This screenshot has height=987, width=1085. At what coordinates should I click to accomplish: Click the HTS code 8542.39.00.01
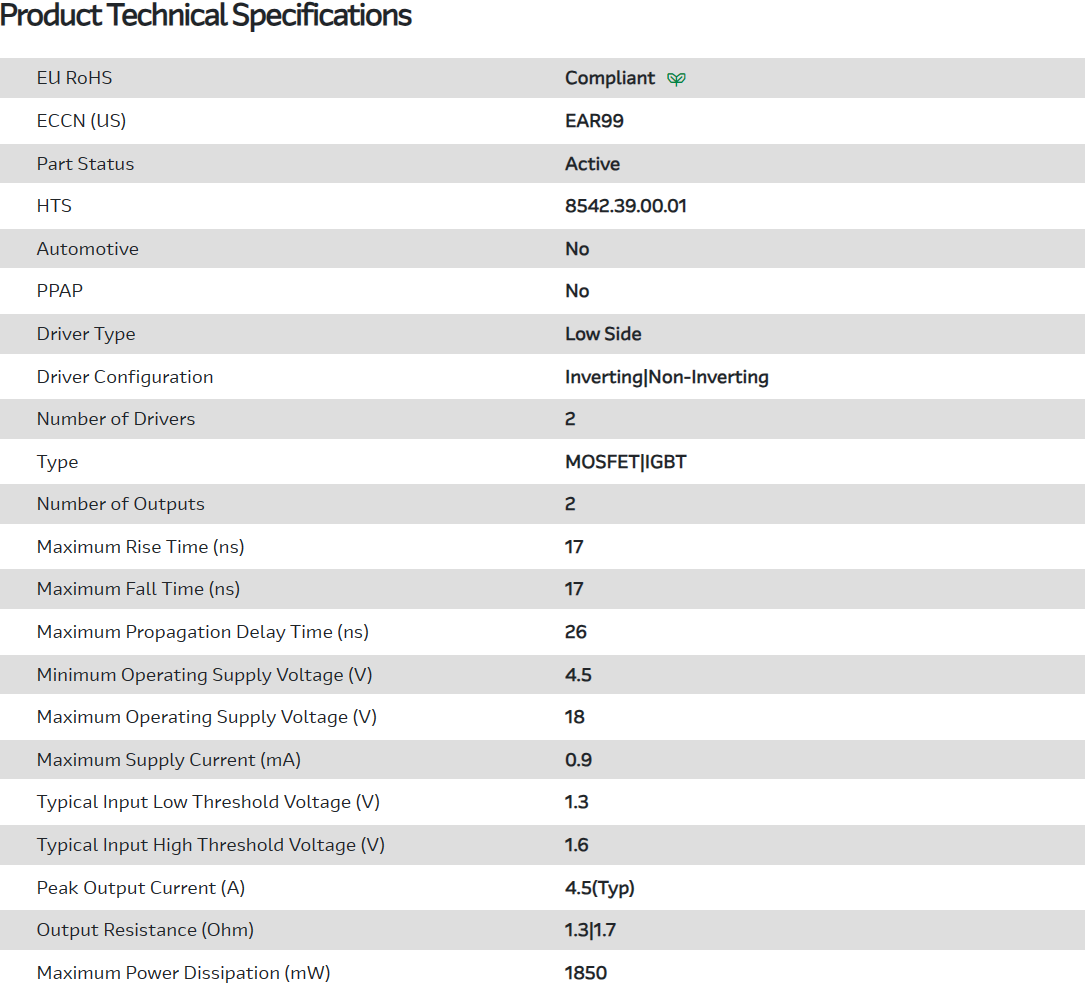pyautogui.click(x=625, y=206)
